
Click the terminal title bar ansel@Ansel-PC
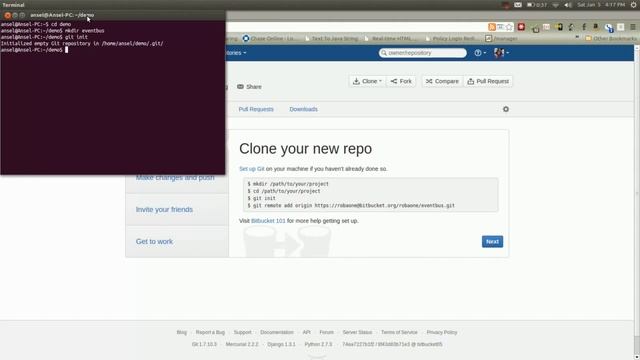pos(113,15)
